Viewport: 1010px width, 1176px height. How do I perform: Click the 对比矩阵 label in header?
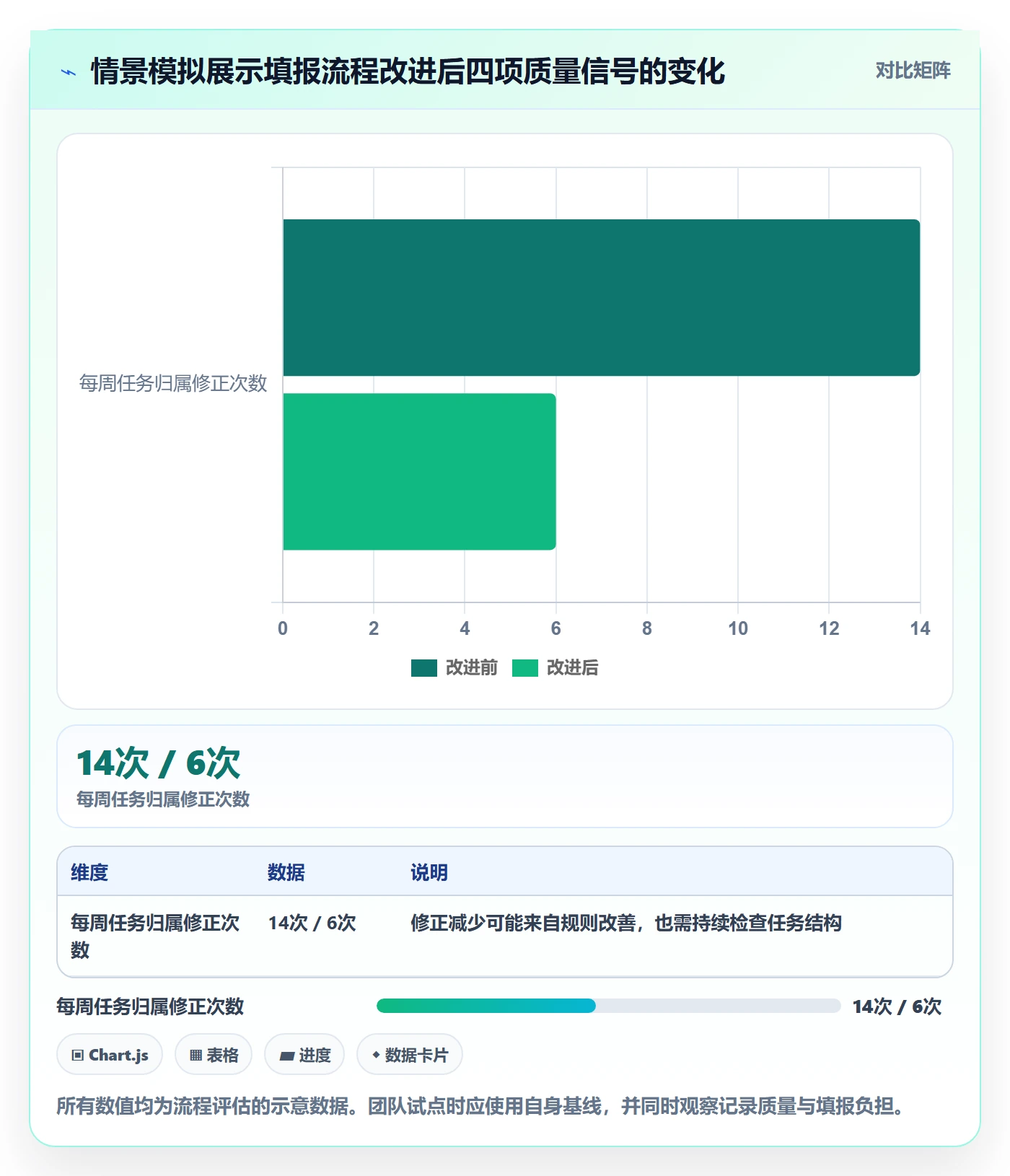pos(913,71)
